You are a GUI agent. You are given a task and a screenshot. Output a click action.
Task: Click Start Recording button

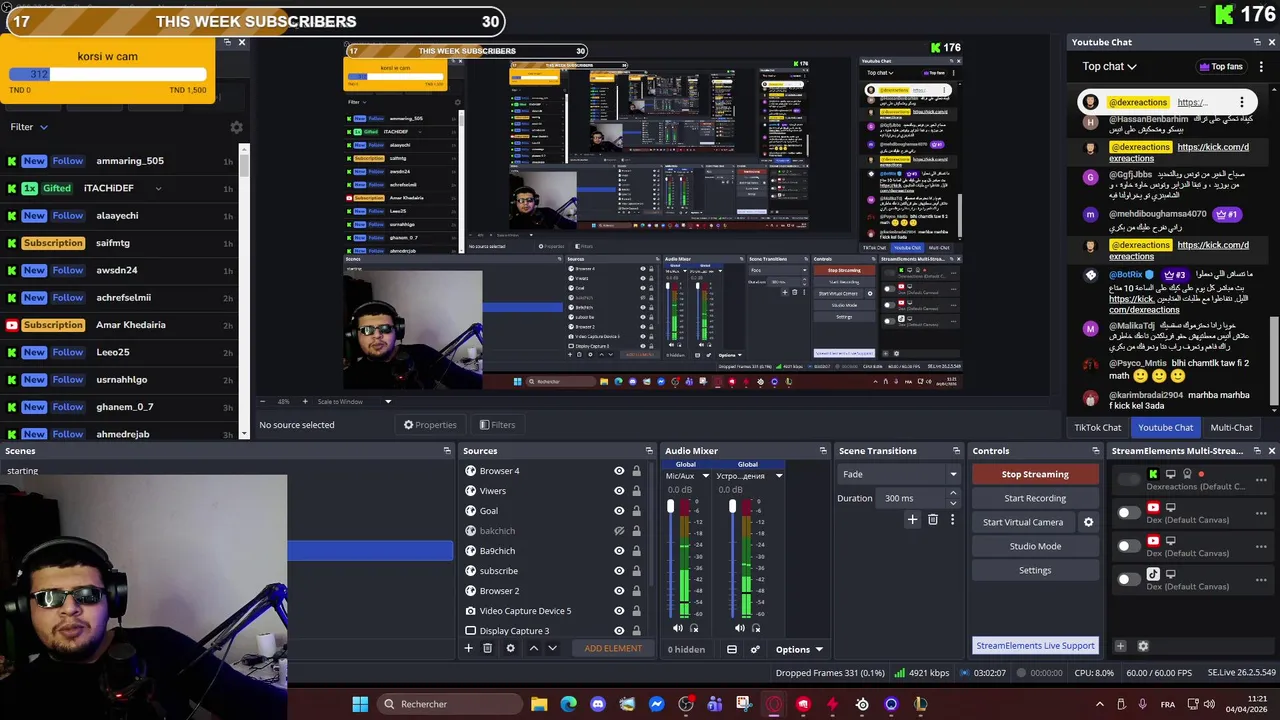point(1035,498)
